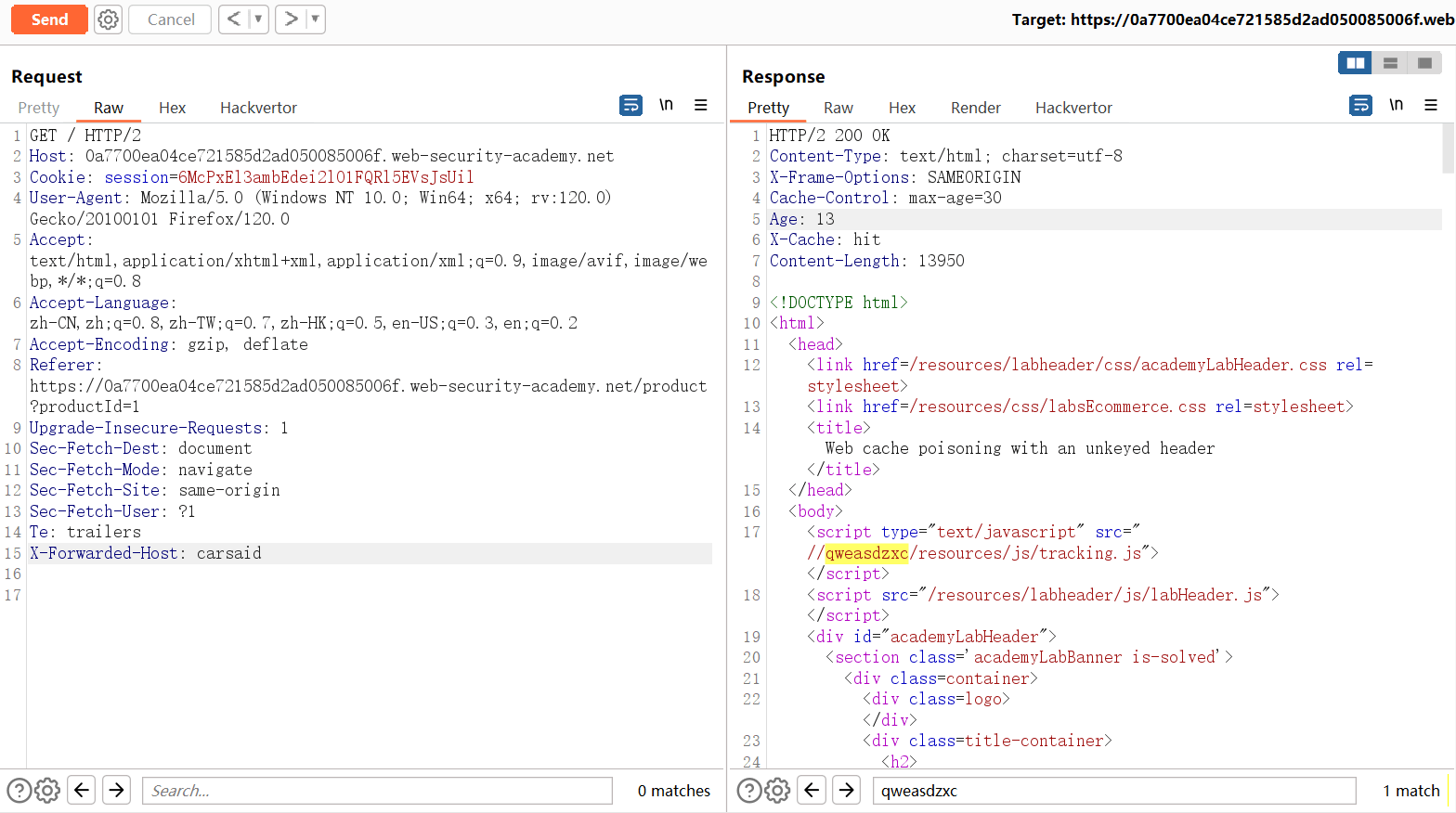This screenshot has height=813, width=1456.
Task: Open the Response Render tab
Action: (975, 108)
